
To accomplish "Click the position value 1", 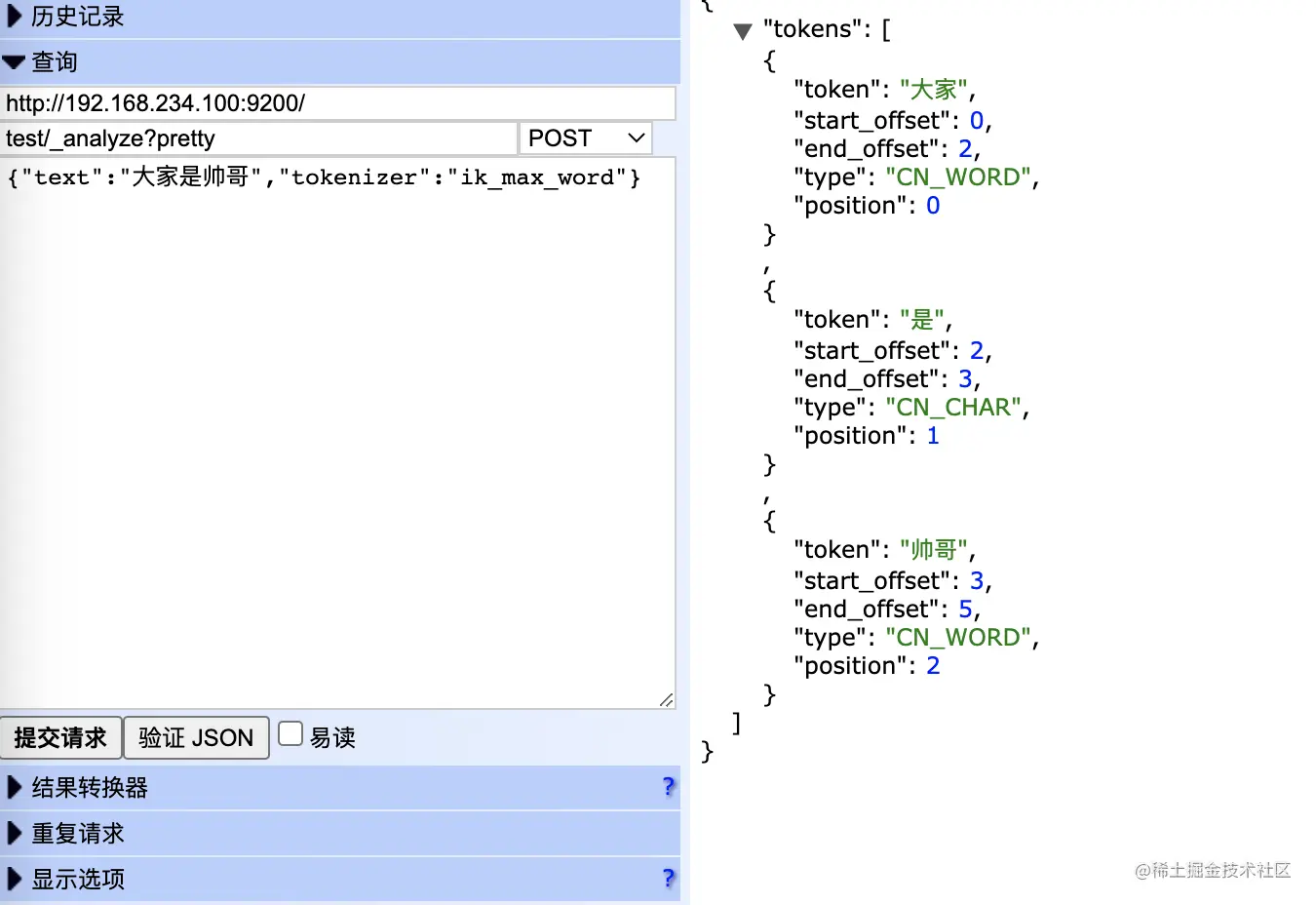I will point(933,436).
